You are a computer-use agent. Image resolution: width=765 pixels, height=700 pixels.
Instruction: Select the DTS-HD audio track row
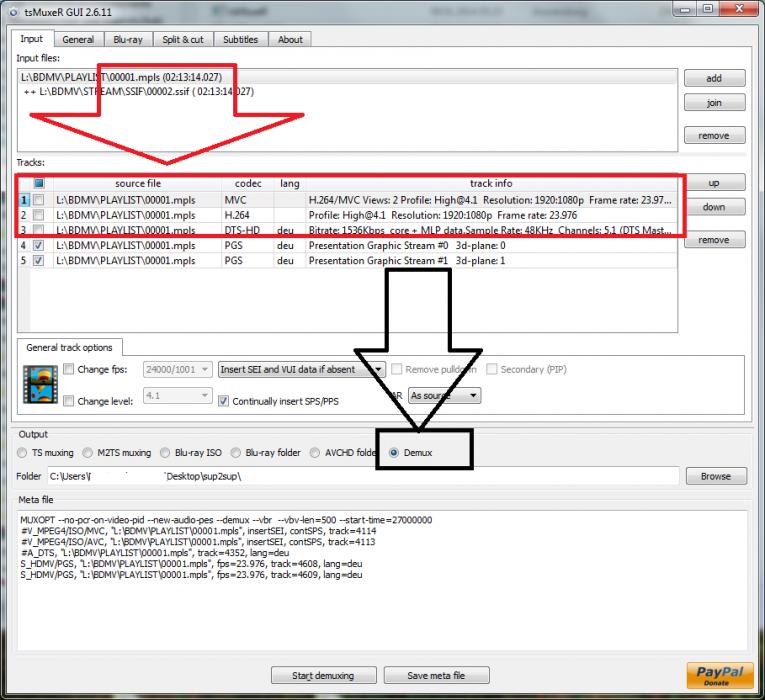tap(348, 230)
